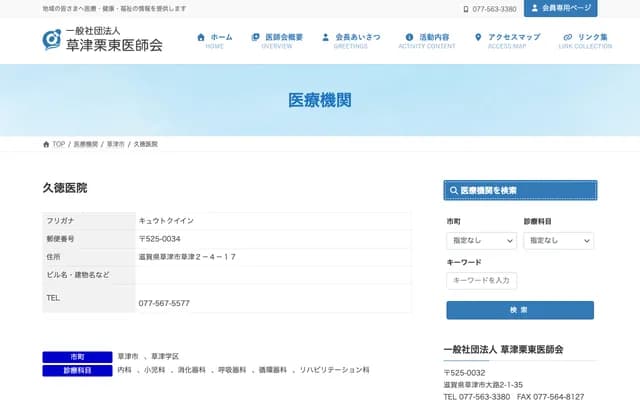Click the 草津栗東医師会 logo icon

click(52, 40)
